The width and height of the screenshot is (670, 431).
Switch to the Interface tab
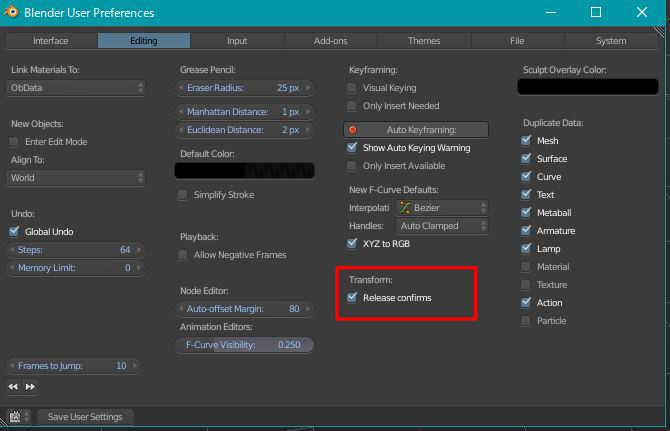pos(51,41)
